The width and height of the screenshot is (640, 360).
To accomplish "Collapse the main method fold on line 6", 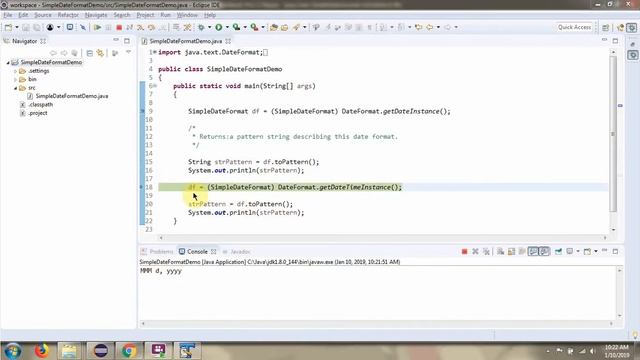I will click(x=155, y=86).
